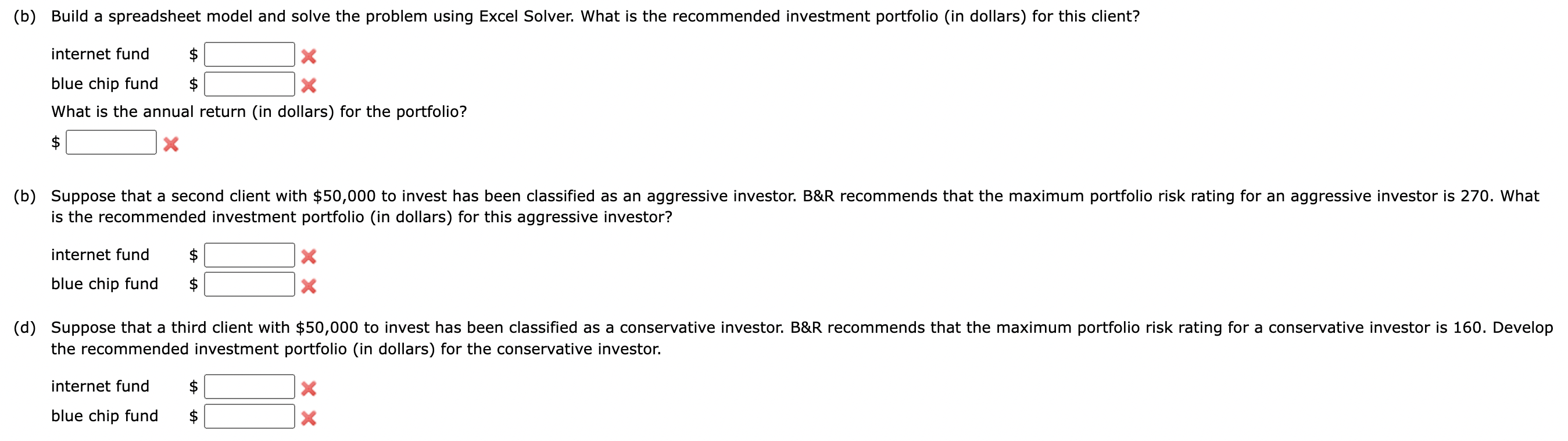Select the internet fund input in part (b)
Viewport: 1568px width, 441px height.
pyautogui.click(x=249, y=54)
